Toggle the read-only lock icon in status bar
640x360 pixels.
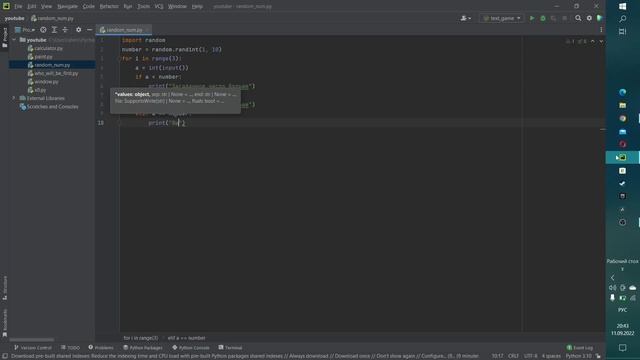pyautogui.click(x=598, y=356)
